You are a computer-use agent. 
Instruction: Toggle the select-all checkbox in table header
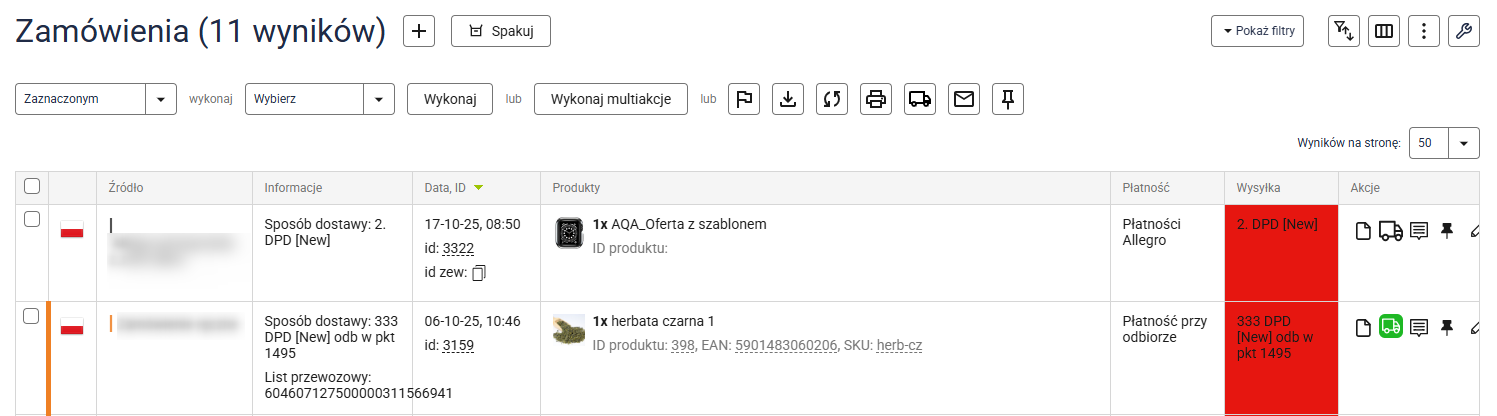click(32, 187)
